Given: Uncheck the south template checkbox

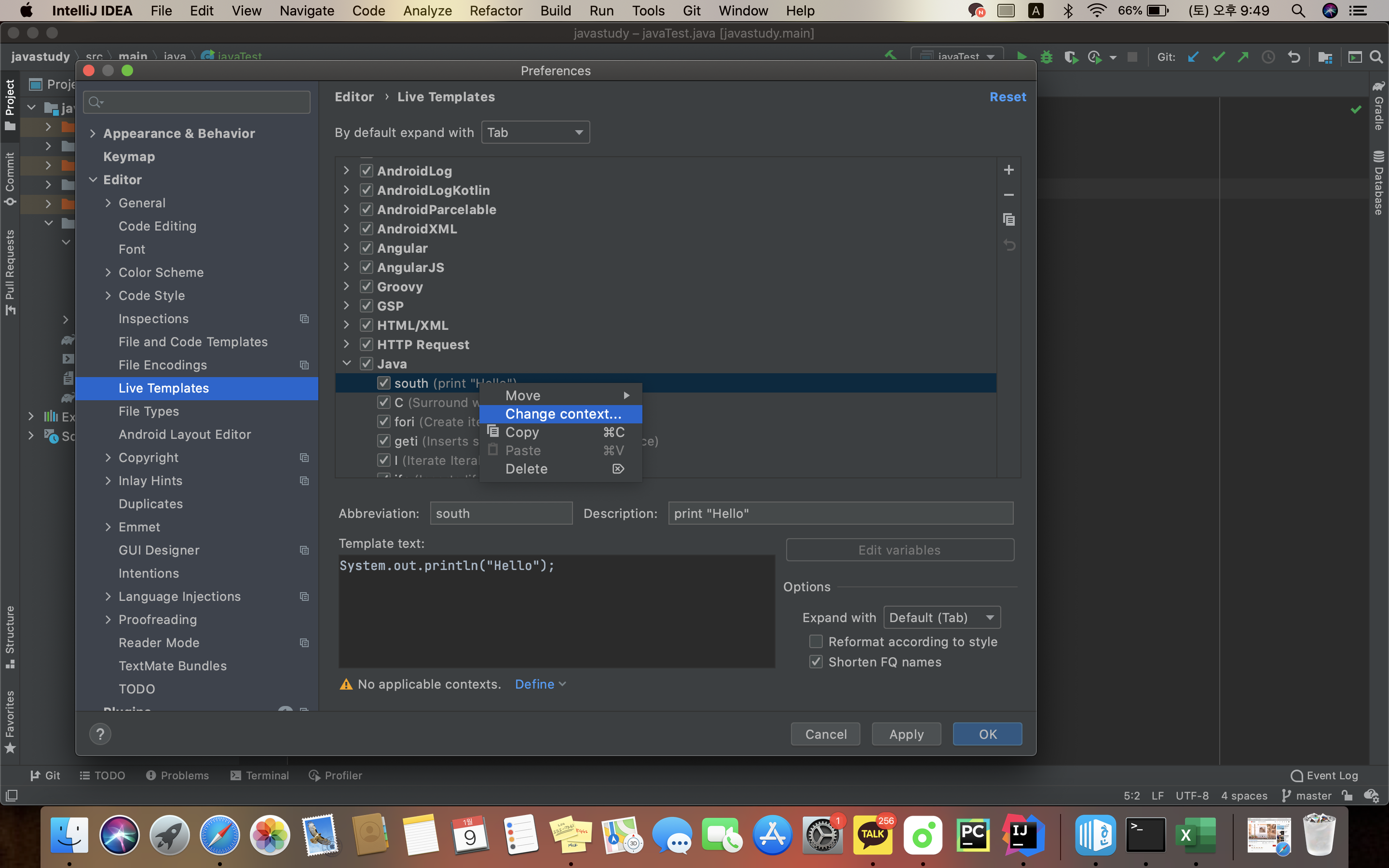Looking at the screenshot, I should point(383,383).
